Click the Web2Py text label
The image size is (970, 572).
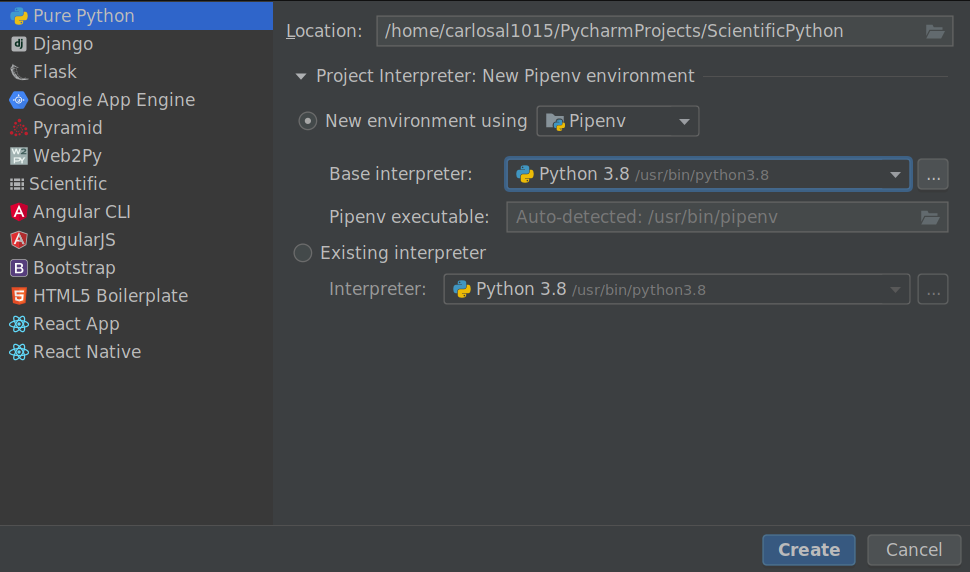coord(67,156)
